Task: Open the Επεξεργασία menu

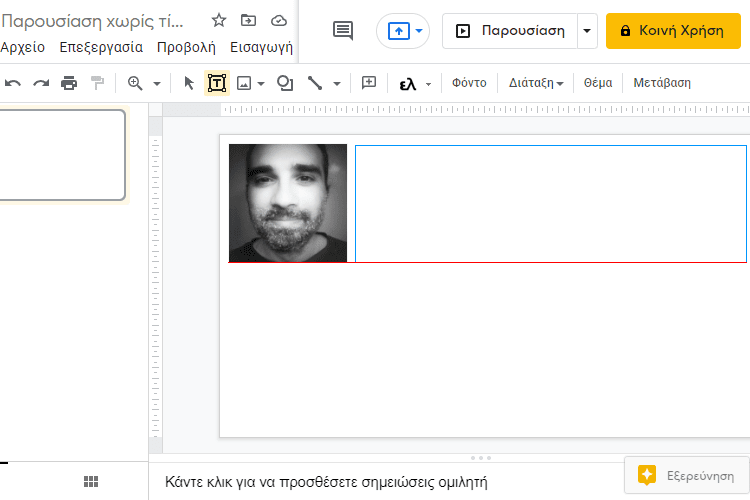Action: [x=101, y=47]
